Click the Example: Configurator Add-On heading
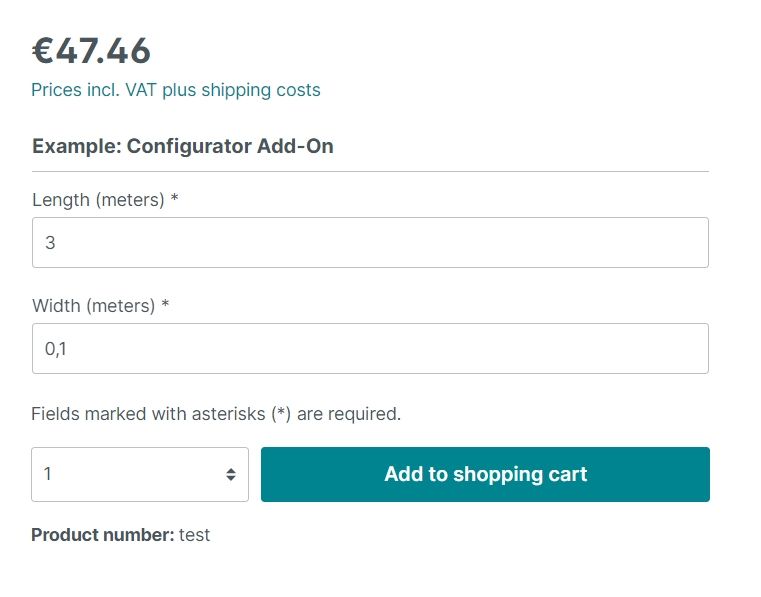Image resolution: width=761 pixels, height=597 pixels. coord(182,146)
